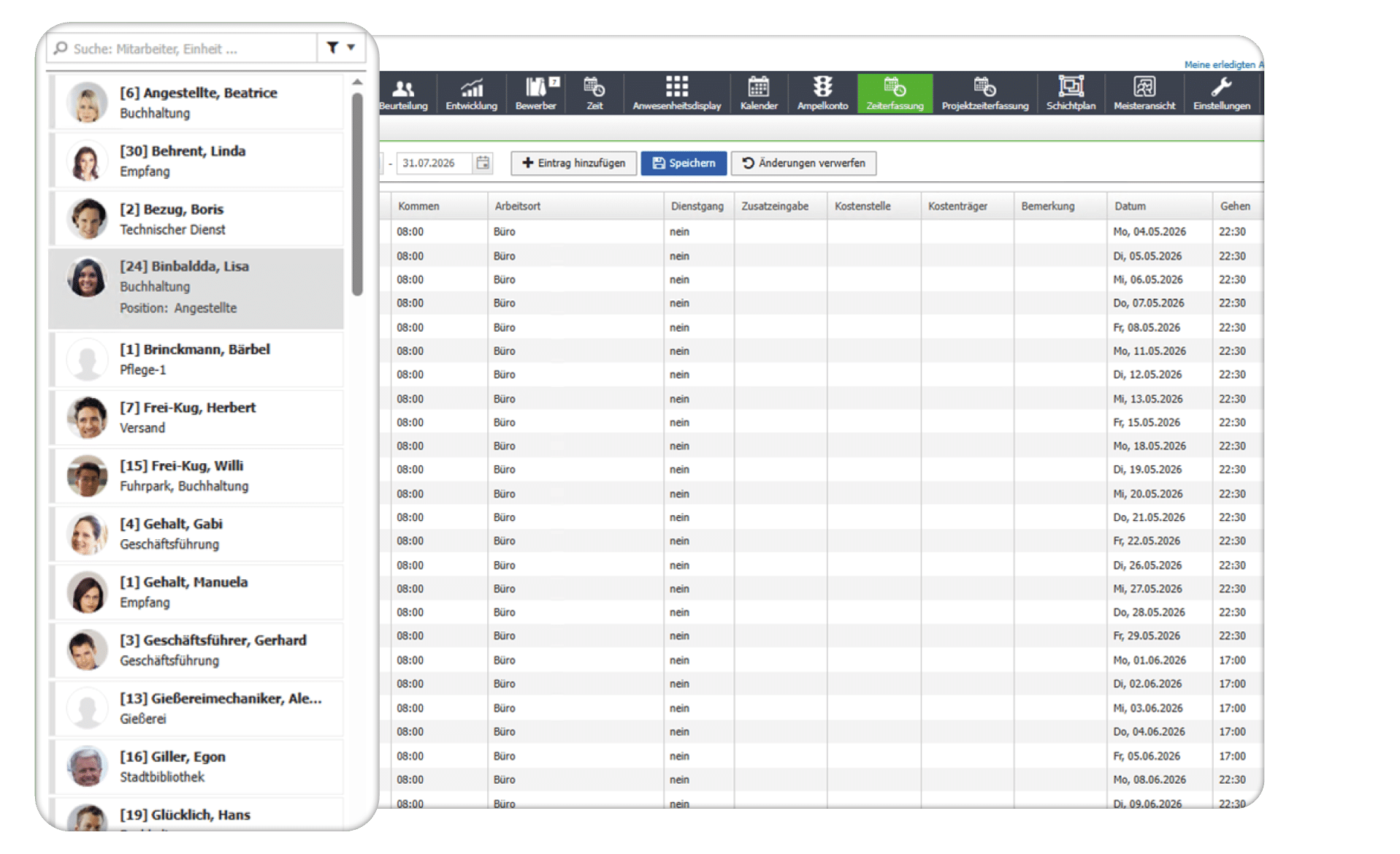Click Boris Bezug's profile photo

tap(88, 219)
